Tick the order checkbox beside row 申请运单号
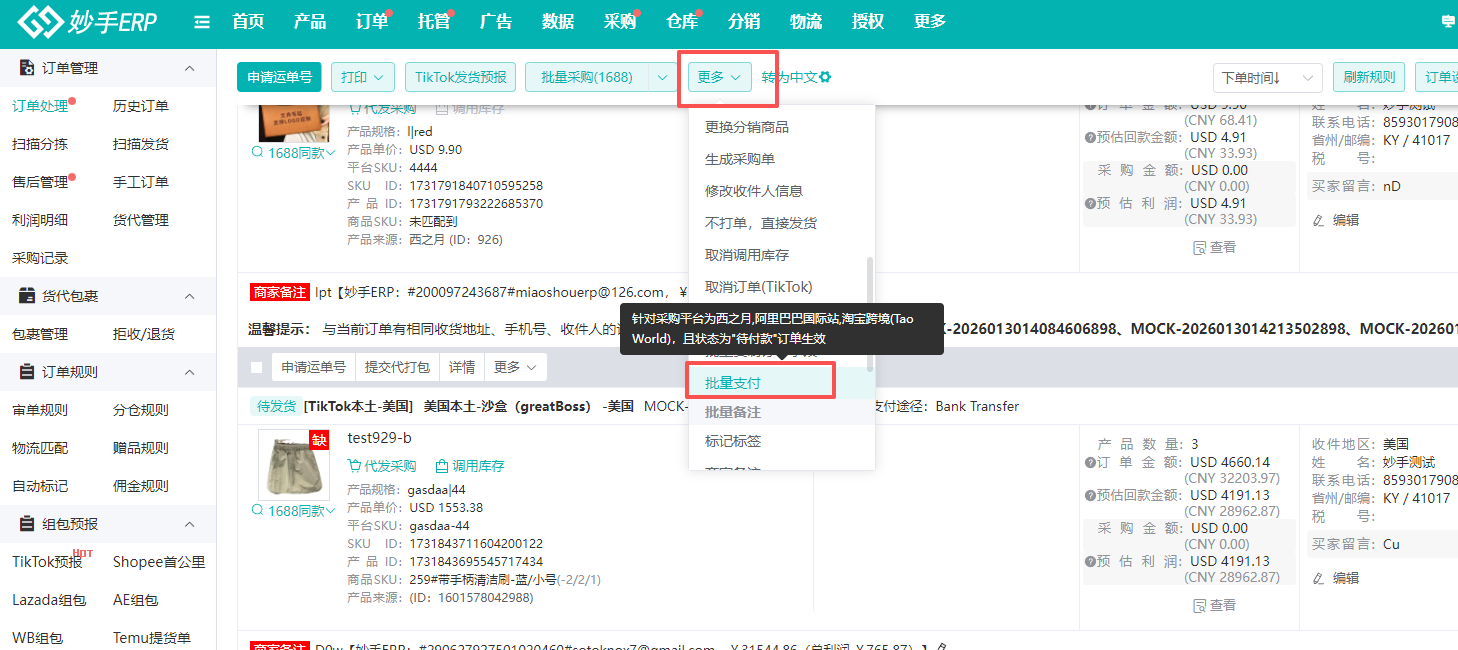 click(256, 367)
